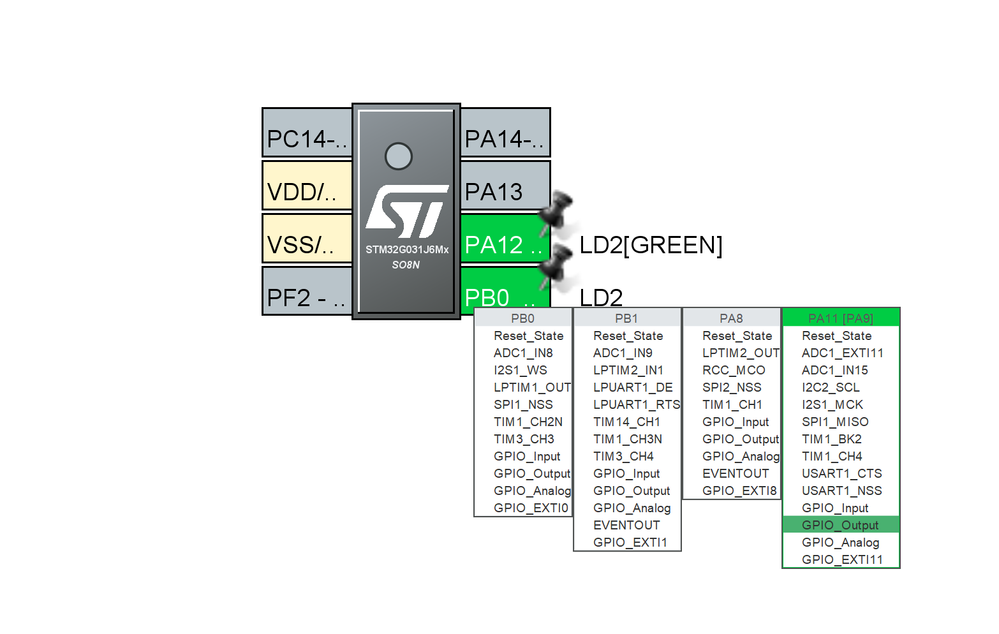Choose GPIO_Analog in the PB0 menu
This screenshot has height=634, width=999.
(x=523, y=491)
